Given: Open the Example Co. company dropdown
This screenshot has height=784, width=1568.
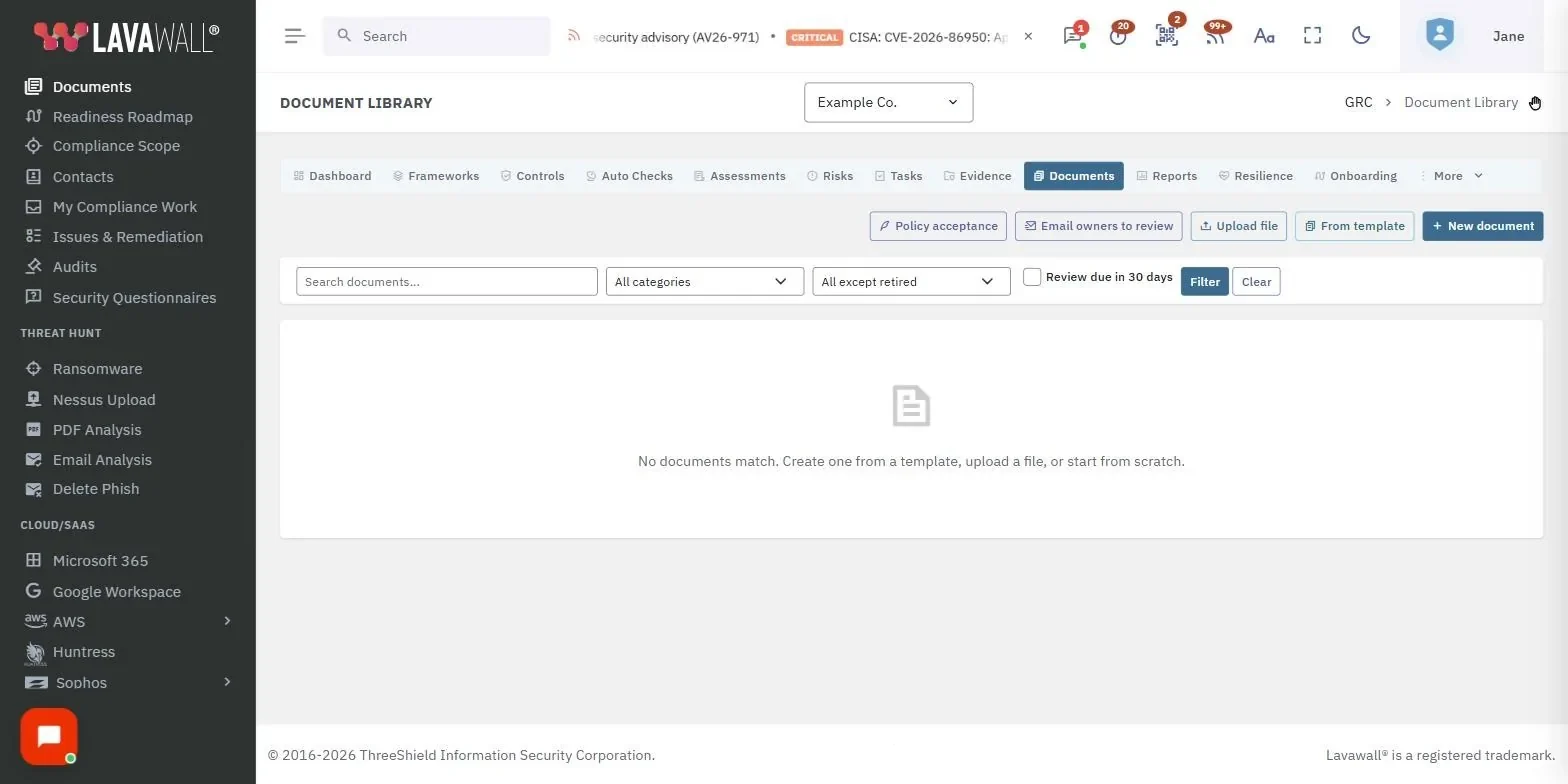Looking at the screenshot, I should point(888,102).
